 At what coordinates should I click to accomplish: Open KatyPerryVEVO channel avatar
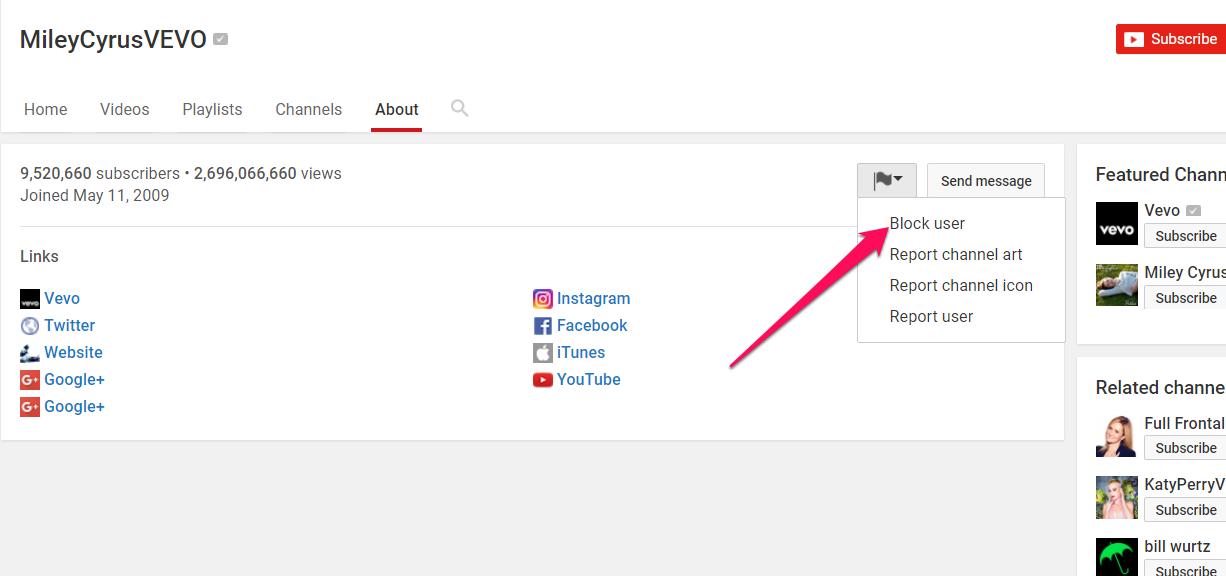point(1117,498)
